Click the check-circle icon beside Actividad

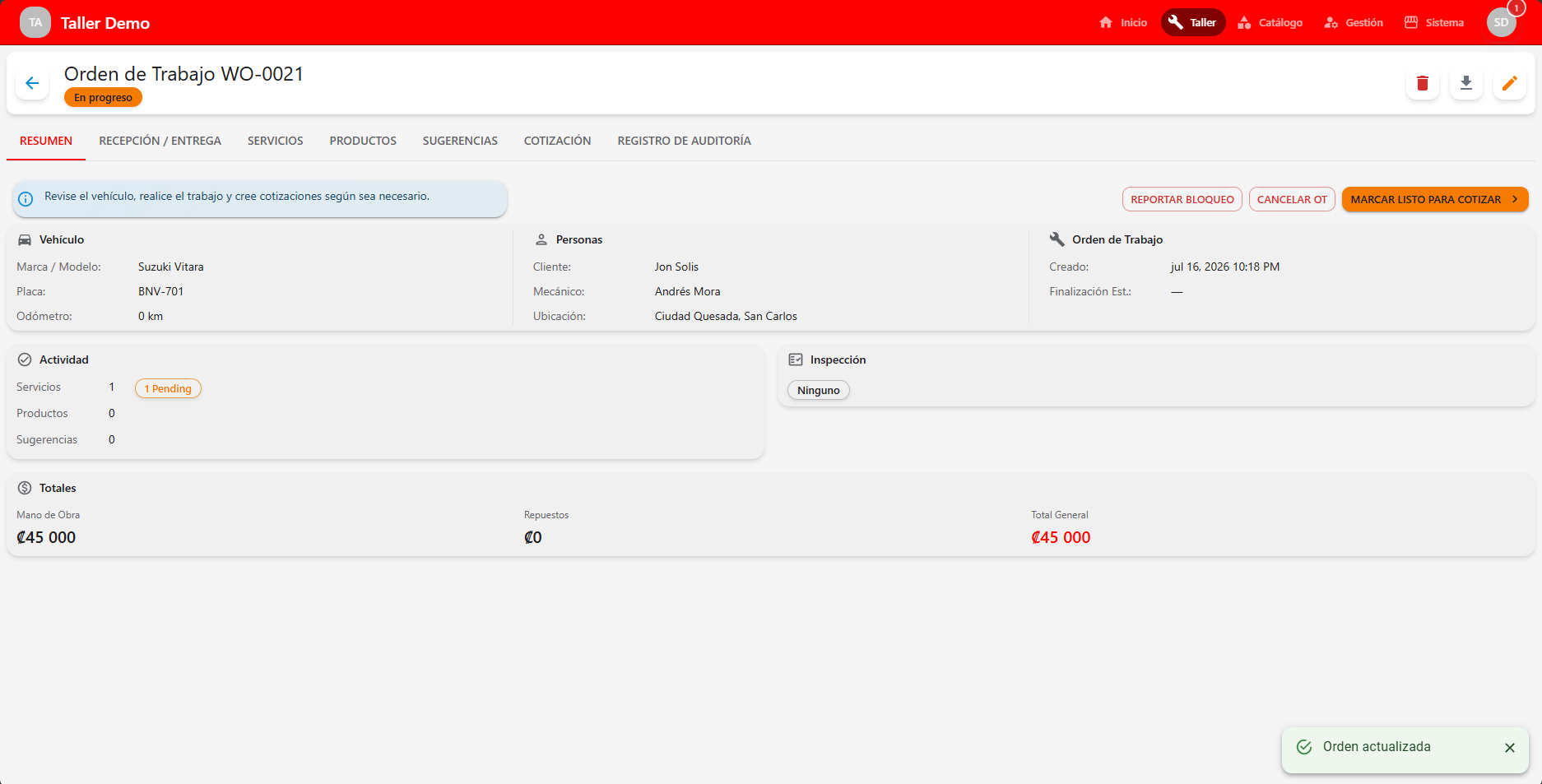tap(25, 360)
